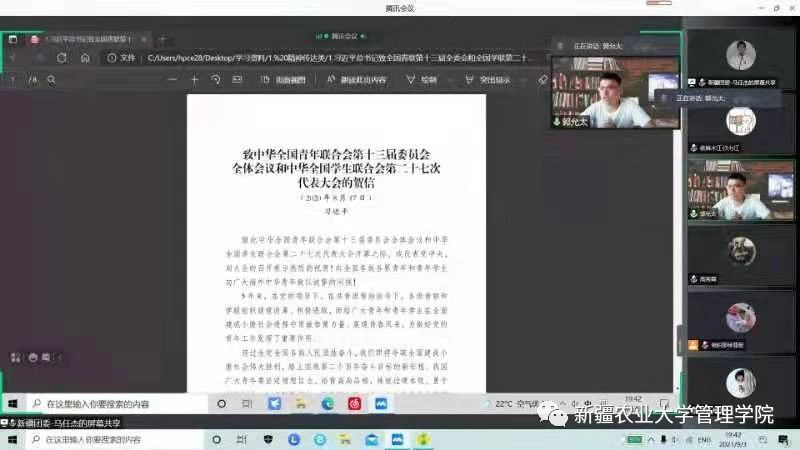Open Task View on the inner taskbar

click(247, 404)
